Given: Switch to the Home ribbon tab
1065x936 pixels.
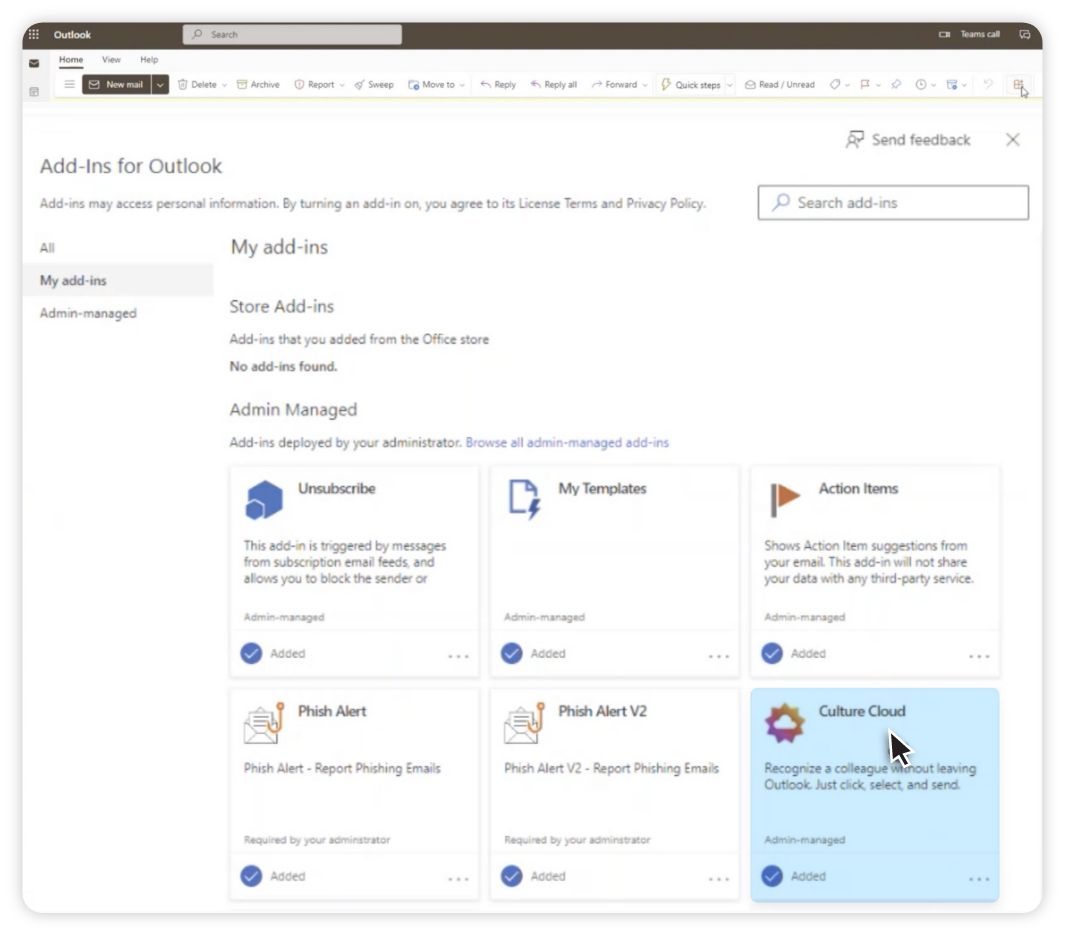Looking at the screenshot, I should pyautogui.click(x=71, y=60).
